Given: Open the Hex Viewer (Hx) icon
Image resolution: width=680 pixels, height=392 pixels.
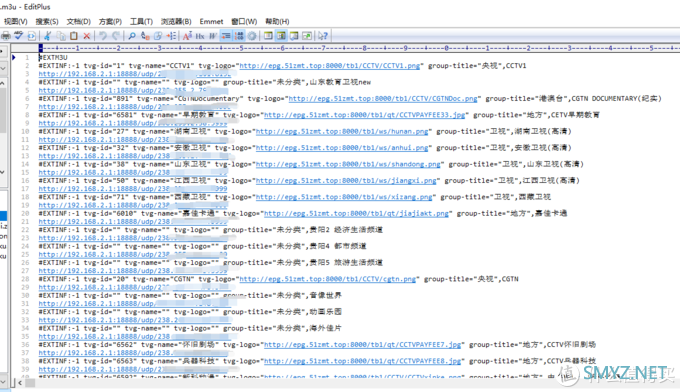Looking at the screenshot, I should (200, 36).
